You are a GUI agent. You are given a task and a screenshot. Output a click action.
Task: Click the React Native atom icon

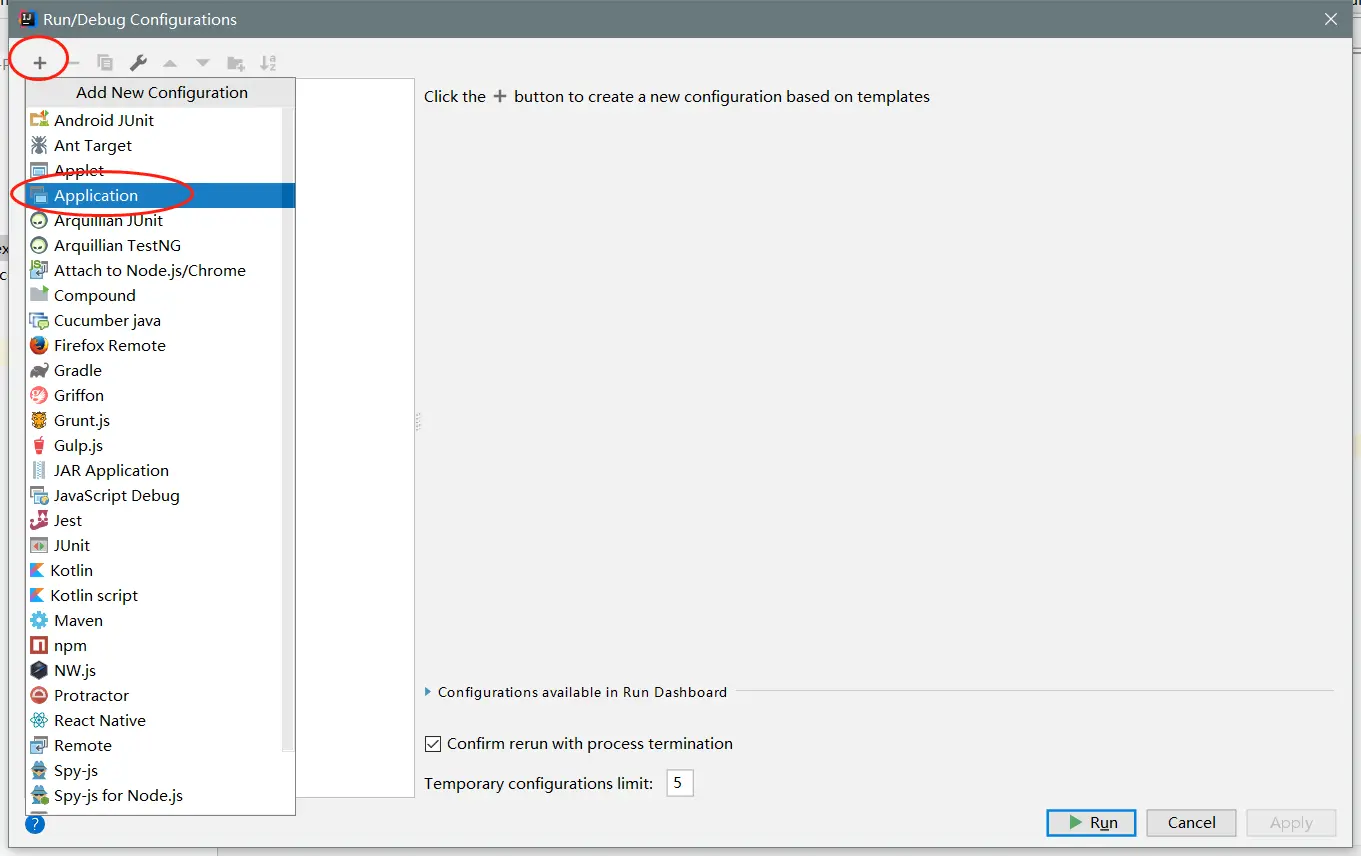(x=39, y=720)
